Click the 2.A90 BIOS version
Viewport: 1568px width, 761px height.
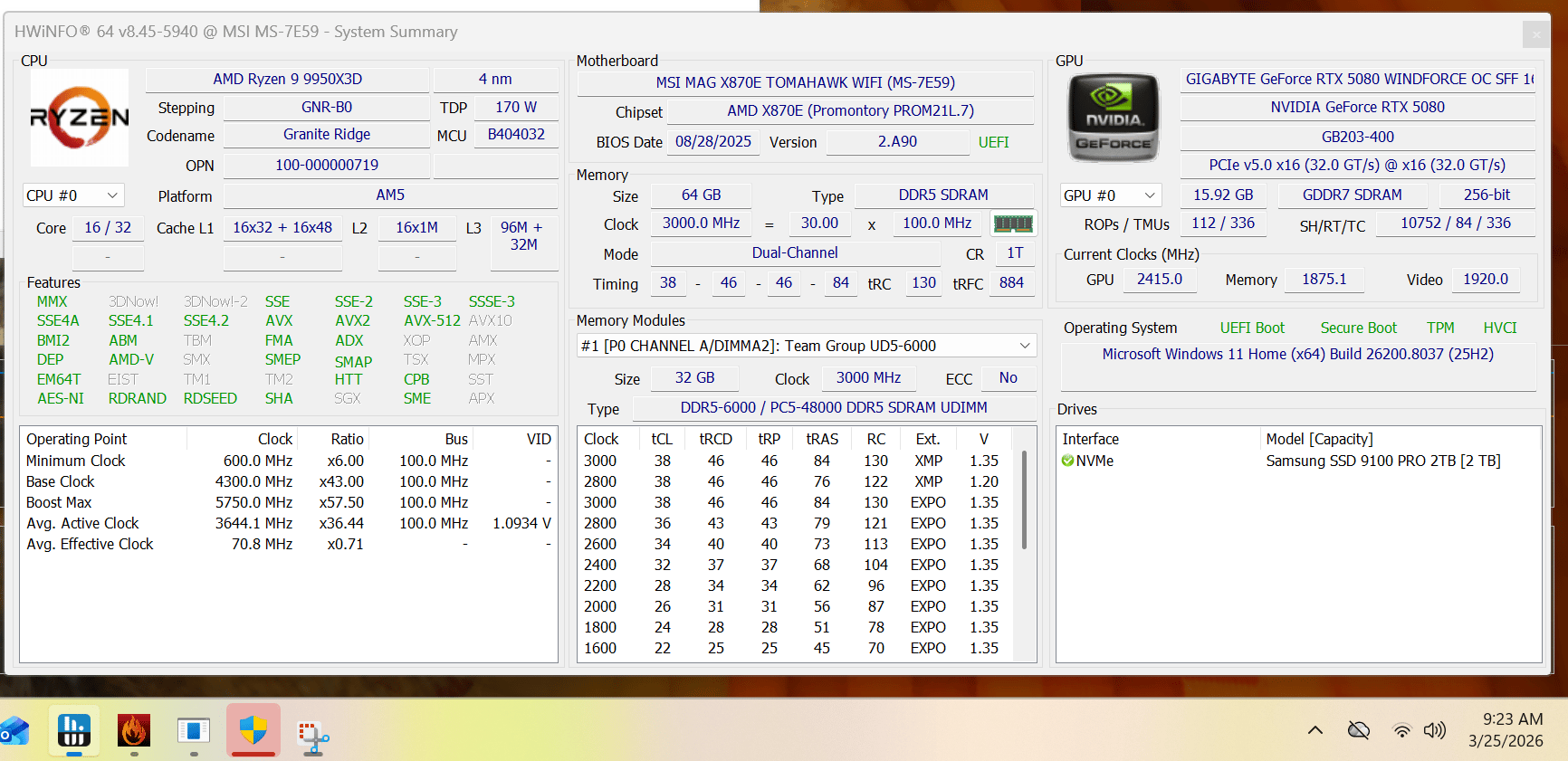[897, 142]
